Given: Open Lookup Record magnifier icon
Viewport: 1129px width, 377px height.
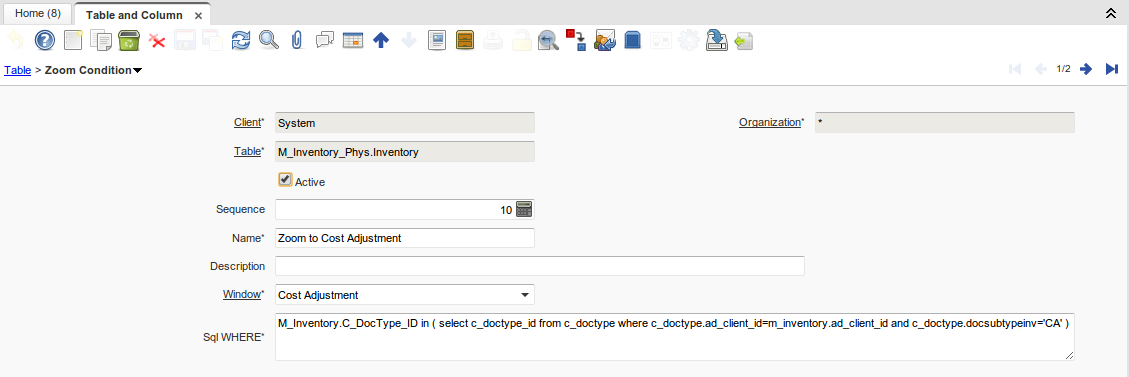Looking at the screenshot, I should [269, 40].
